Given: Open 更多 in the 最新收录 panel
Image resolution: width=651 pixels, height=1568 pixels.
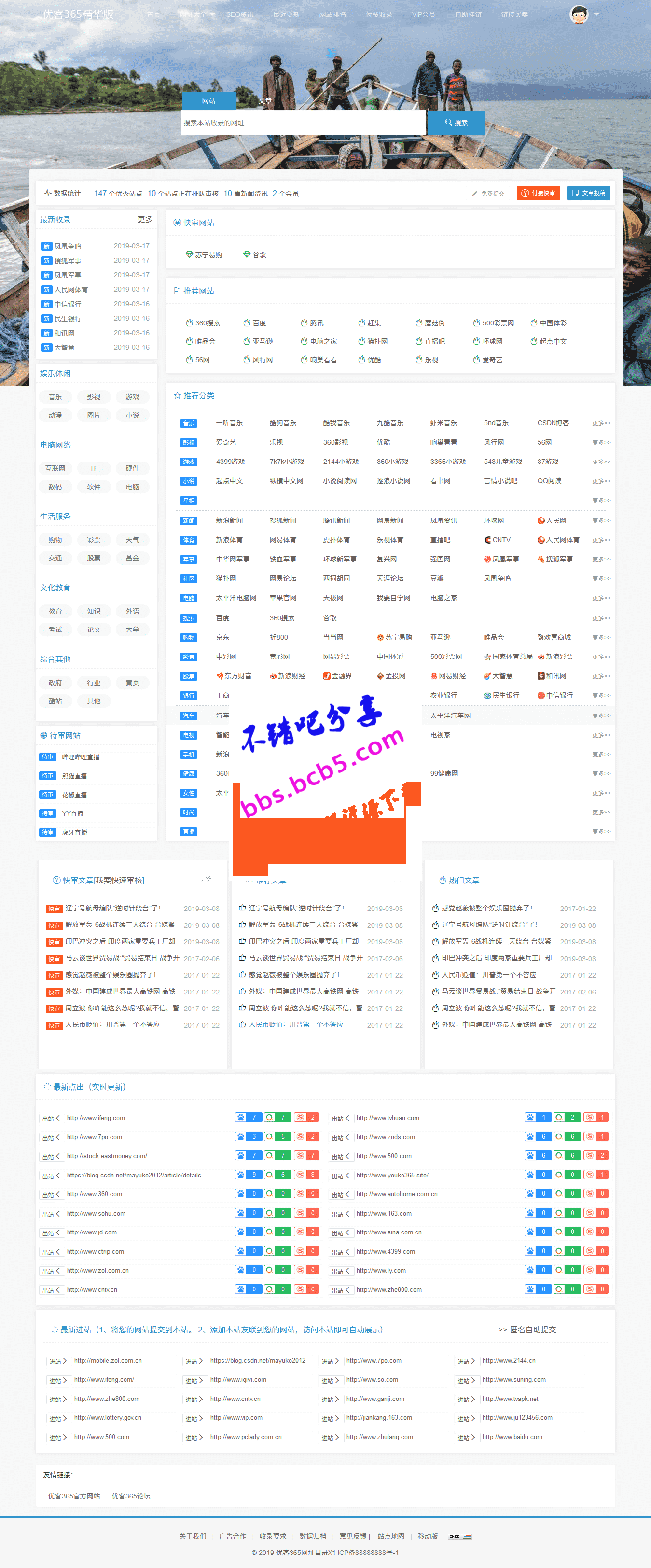Looking at the screenshot, I should (x=145, y=219).
